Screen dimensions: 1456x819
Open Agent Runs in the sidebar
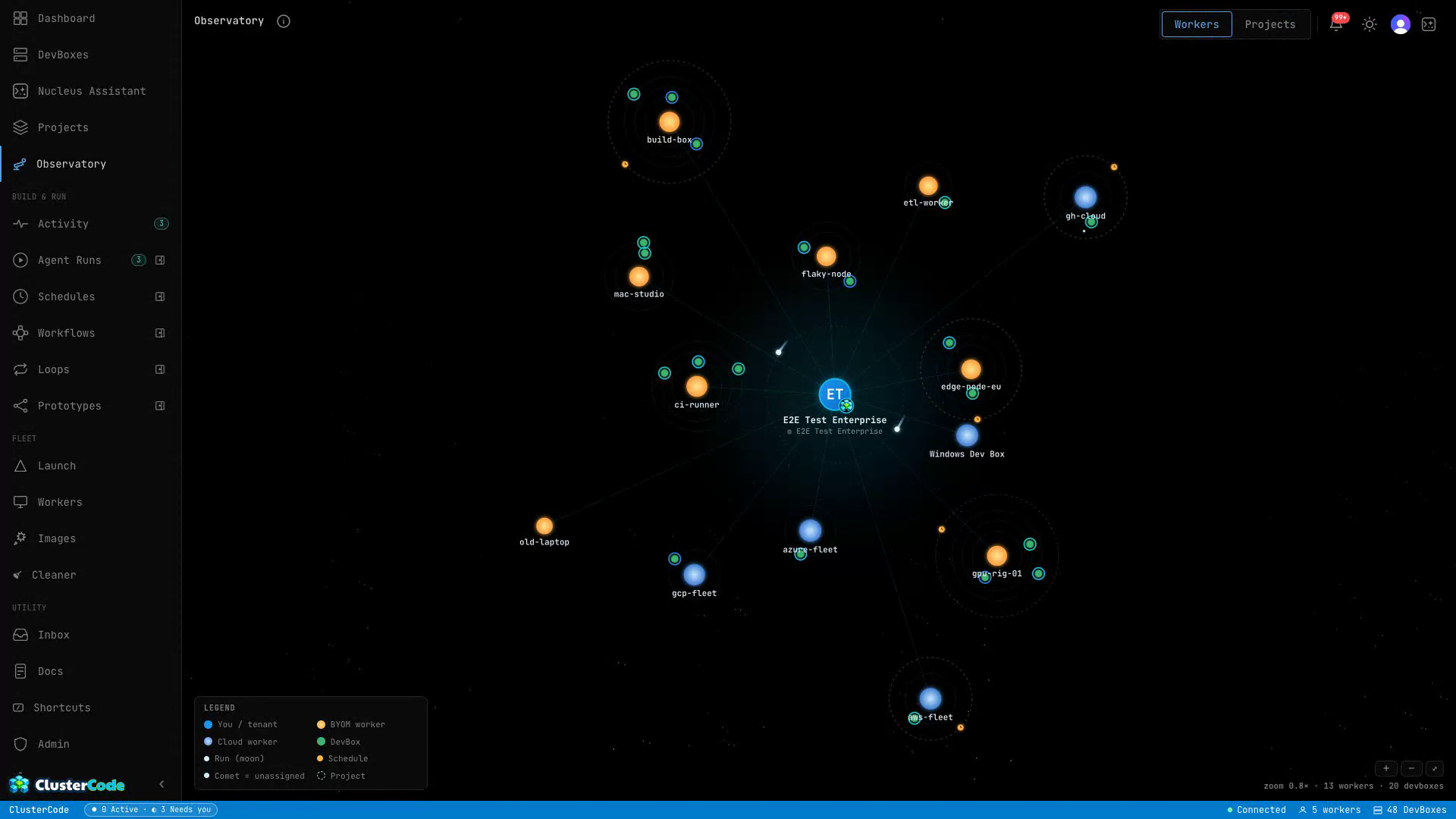tap(69, 260)
